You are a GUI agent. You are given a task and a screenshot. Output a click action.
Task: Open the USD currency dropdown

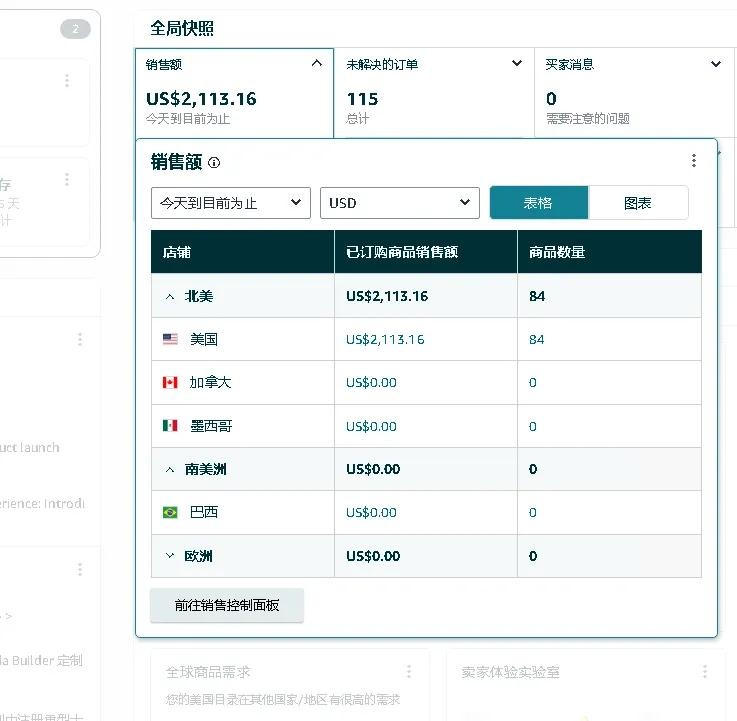400,203
